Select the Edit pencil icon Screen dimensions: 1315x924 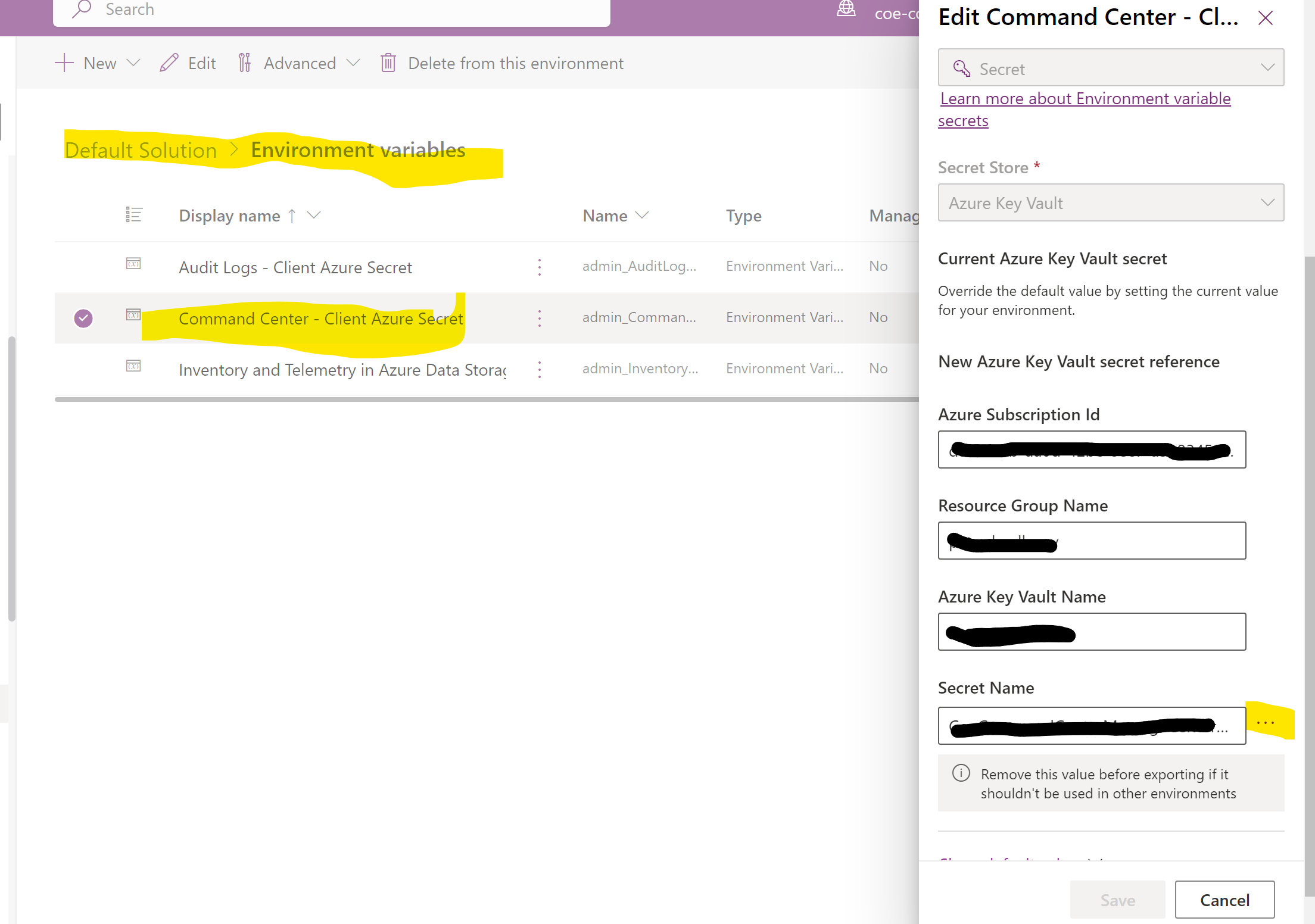click(x=169, y=63)
